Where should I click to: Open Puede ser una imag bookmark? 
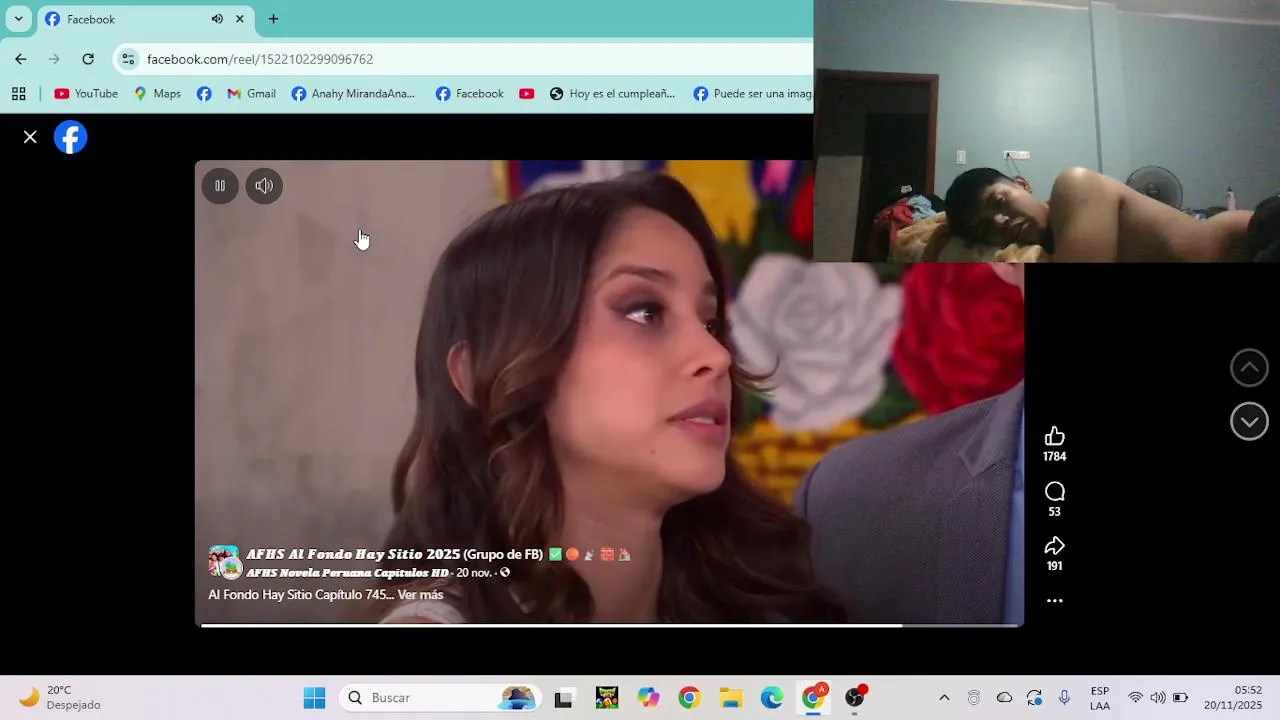point(752,94)
